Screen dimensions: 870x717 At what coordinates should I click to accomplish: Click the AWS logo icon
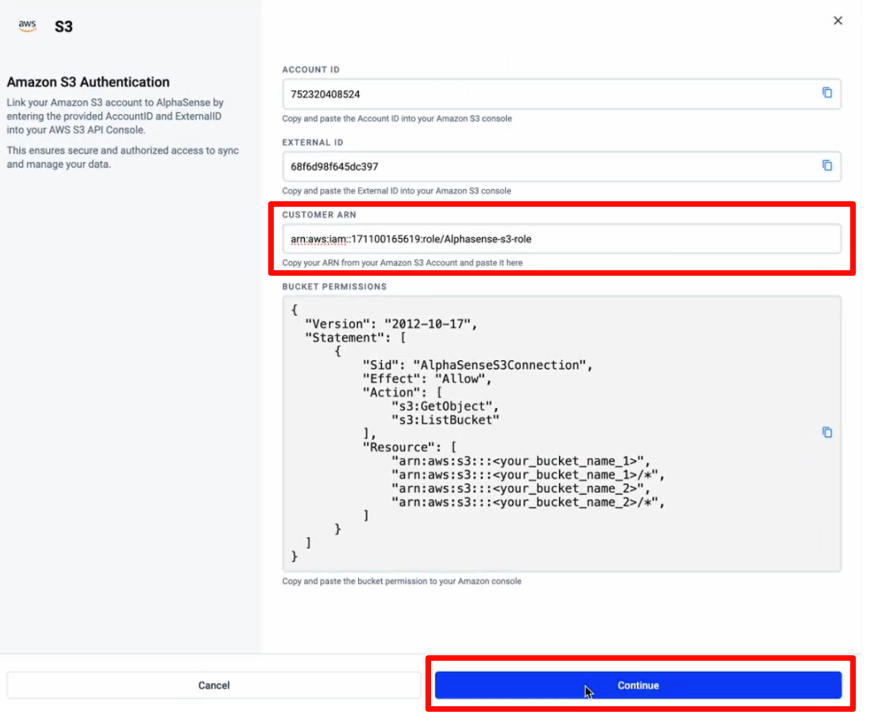27,26
